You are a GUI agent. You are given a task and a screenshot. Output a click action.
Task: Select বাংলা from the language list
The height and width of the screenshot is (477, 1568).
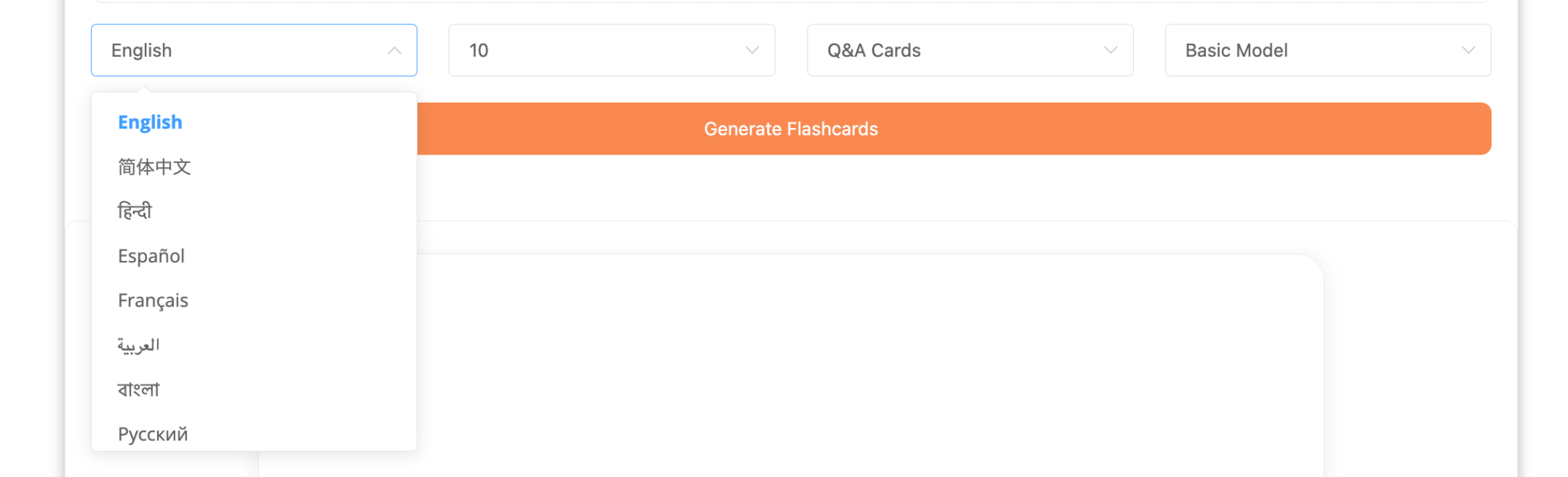(138, 389)
